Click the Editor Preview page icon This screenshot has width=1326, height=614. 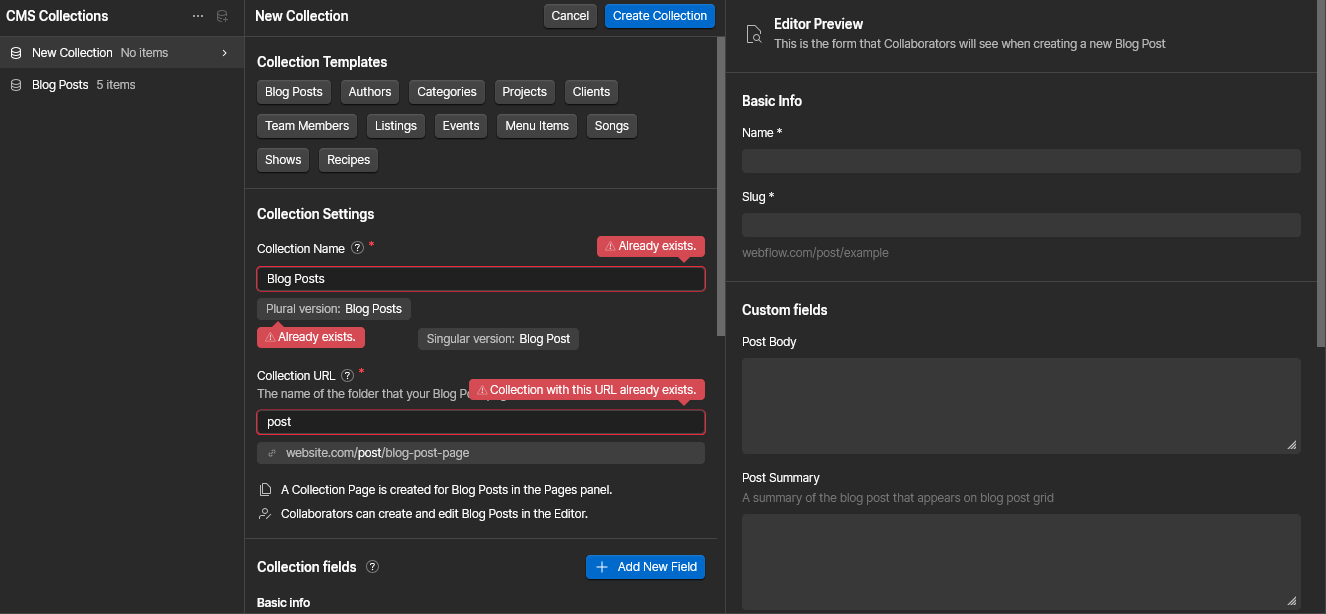[x=755, y=35]
